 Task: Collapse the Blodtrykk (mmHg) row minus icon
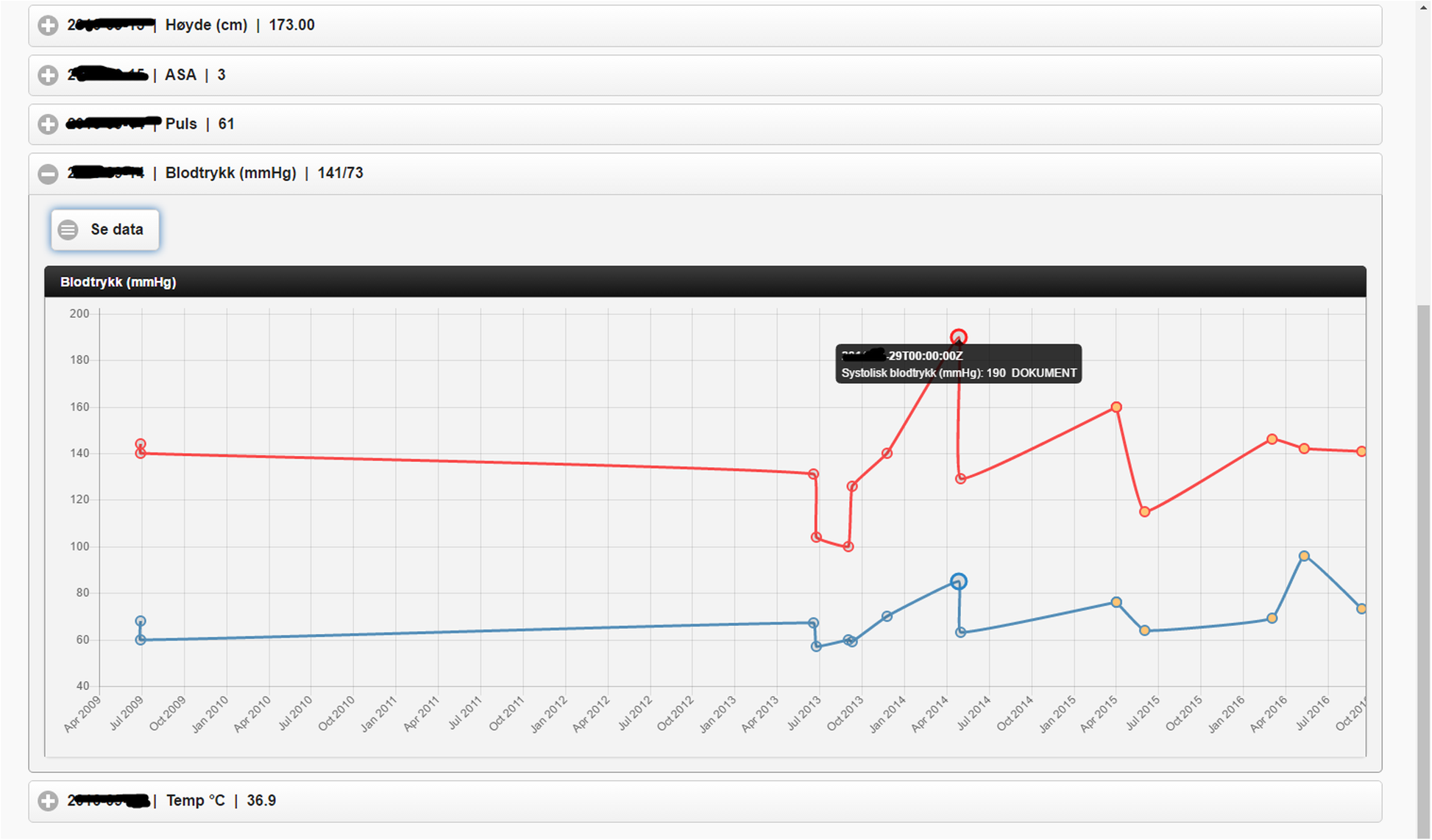coord(48,174)
